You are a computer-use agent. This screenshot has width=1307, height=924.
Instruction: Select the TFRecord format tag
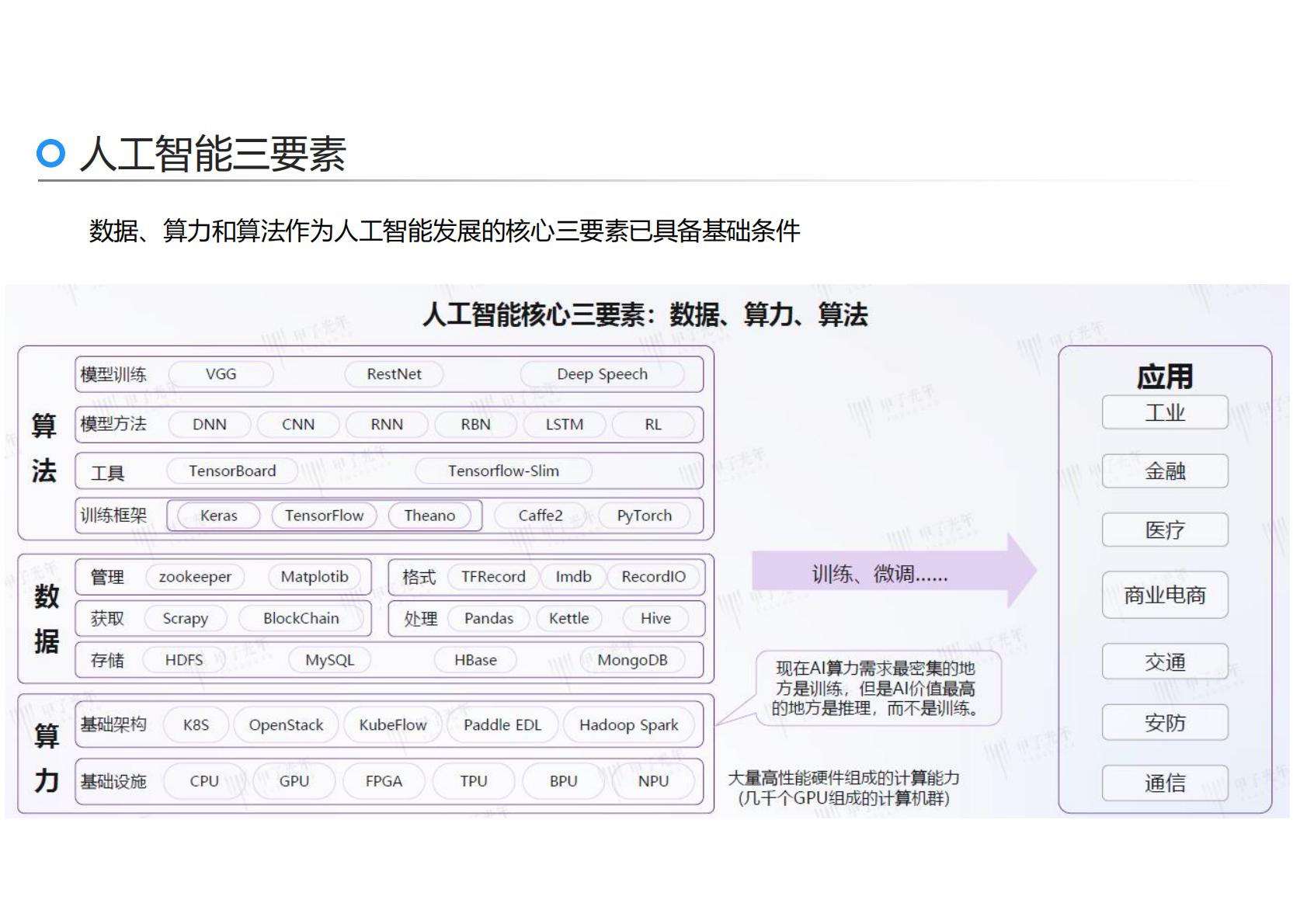(495, 577)
